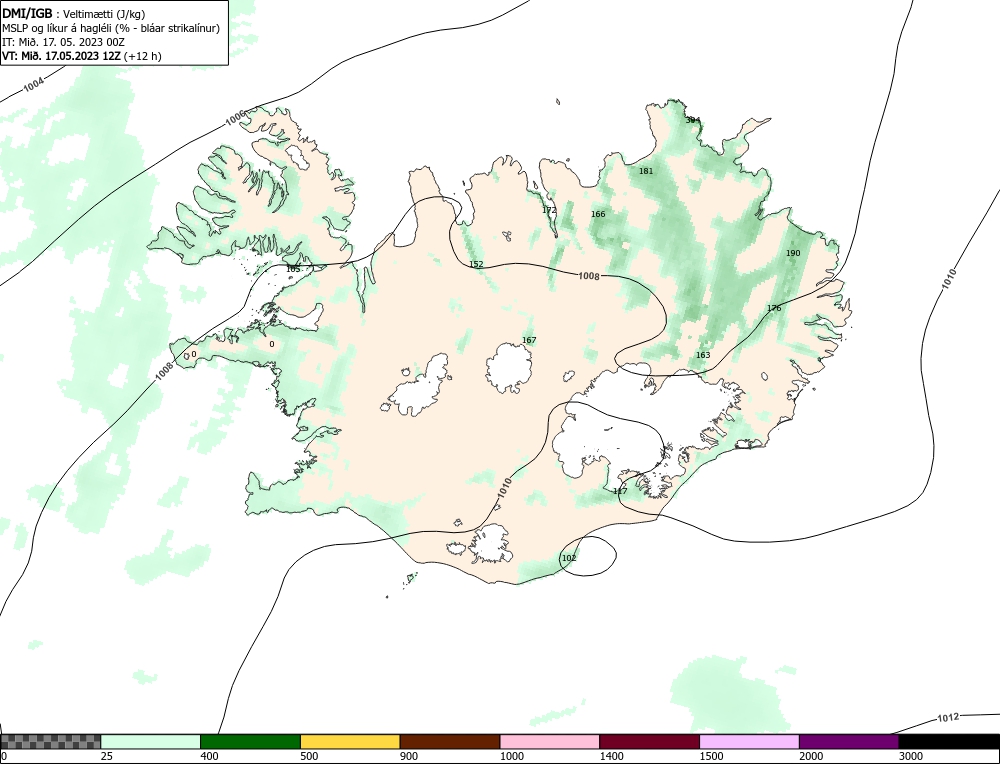The width and height of the screenshot is (1000, 764).
Task: Click the legend label "25"
Action: (107, 756)
